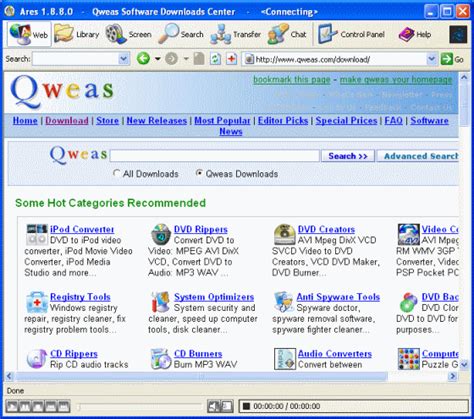This screenshot has height=419, width=474.
Task: Click the CD Burners category icon
Action: [x=161, y=359]
